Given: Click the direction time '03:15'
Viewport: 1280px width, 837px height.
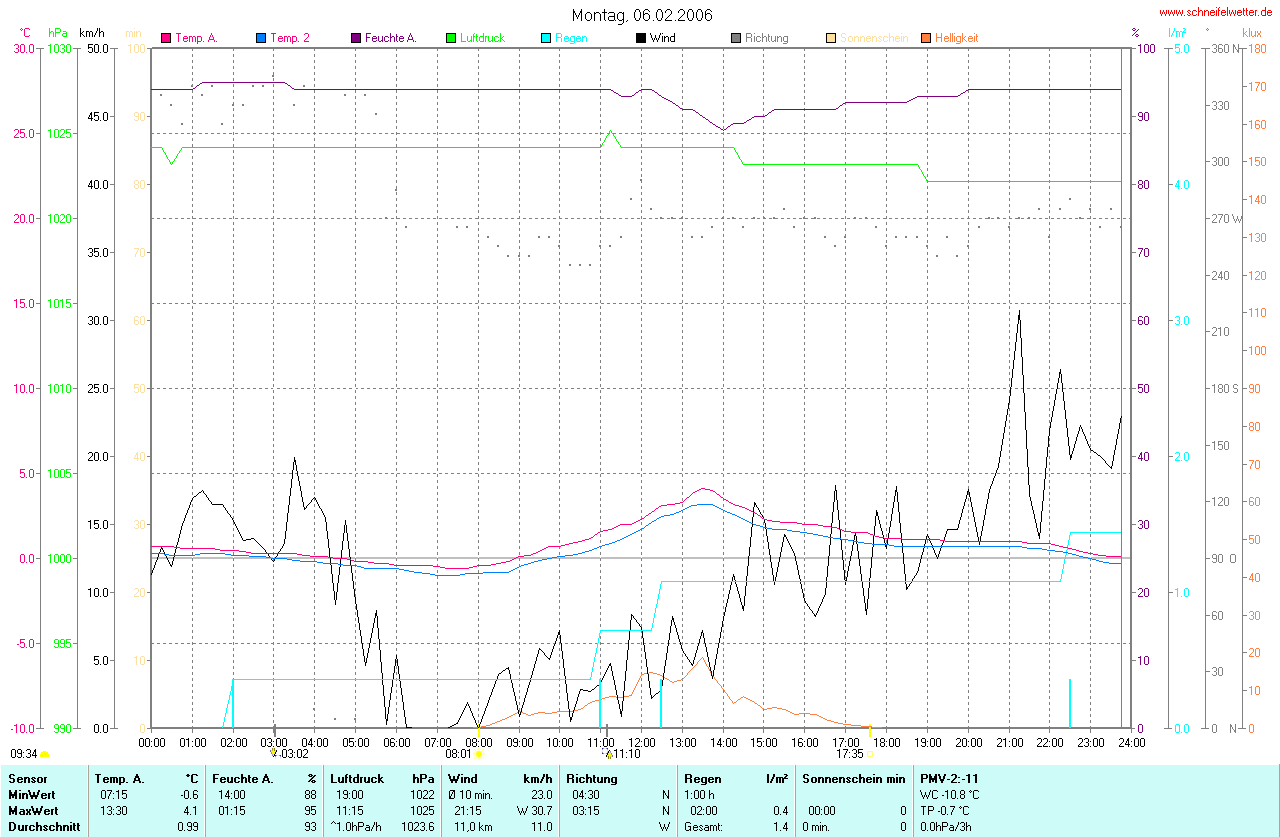Looking at the screenshot, I should click(586, 811).
